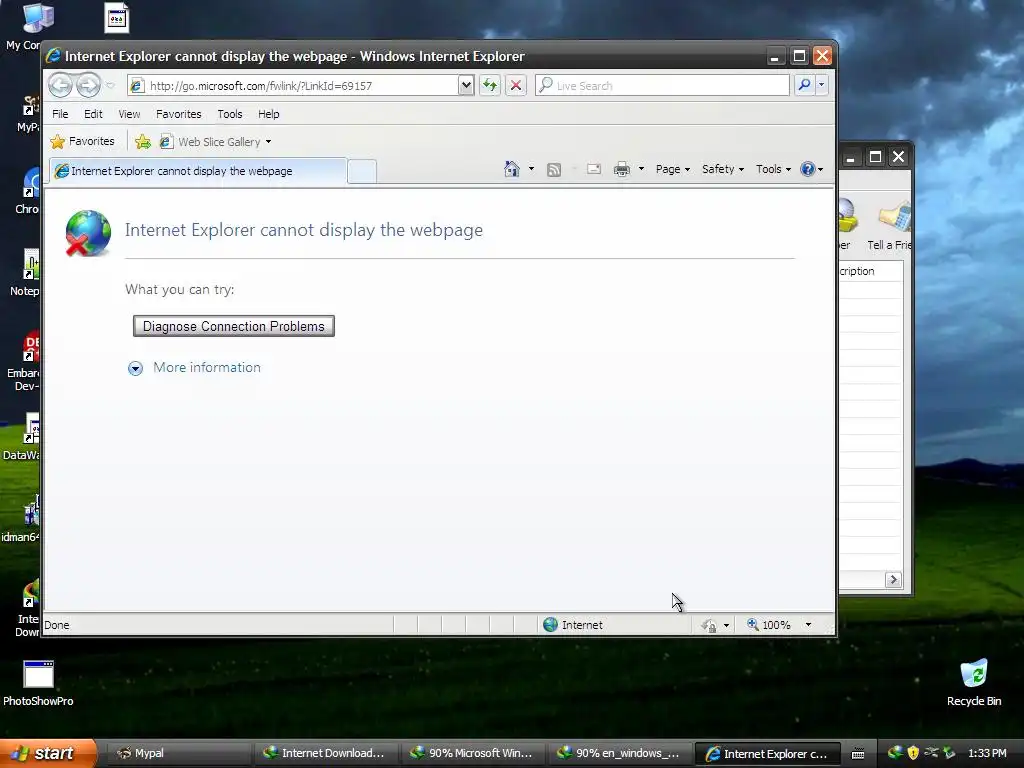Click the Description column header in background window

[870, 271]
